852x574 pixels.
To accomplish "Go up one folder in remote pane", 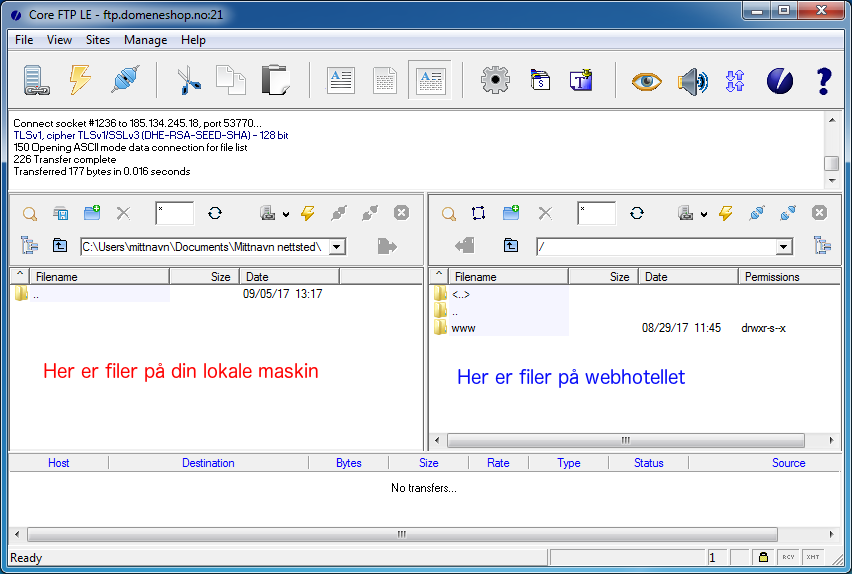I will (x=511, y=246).
